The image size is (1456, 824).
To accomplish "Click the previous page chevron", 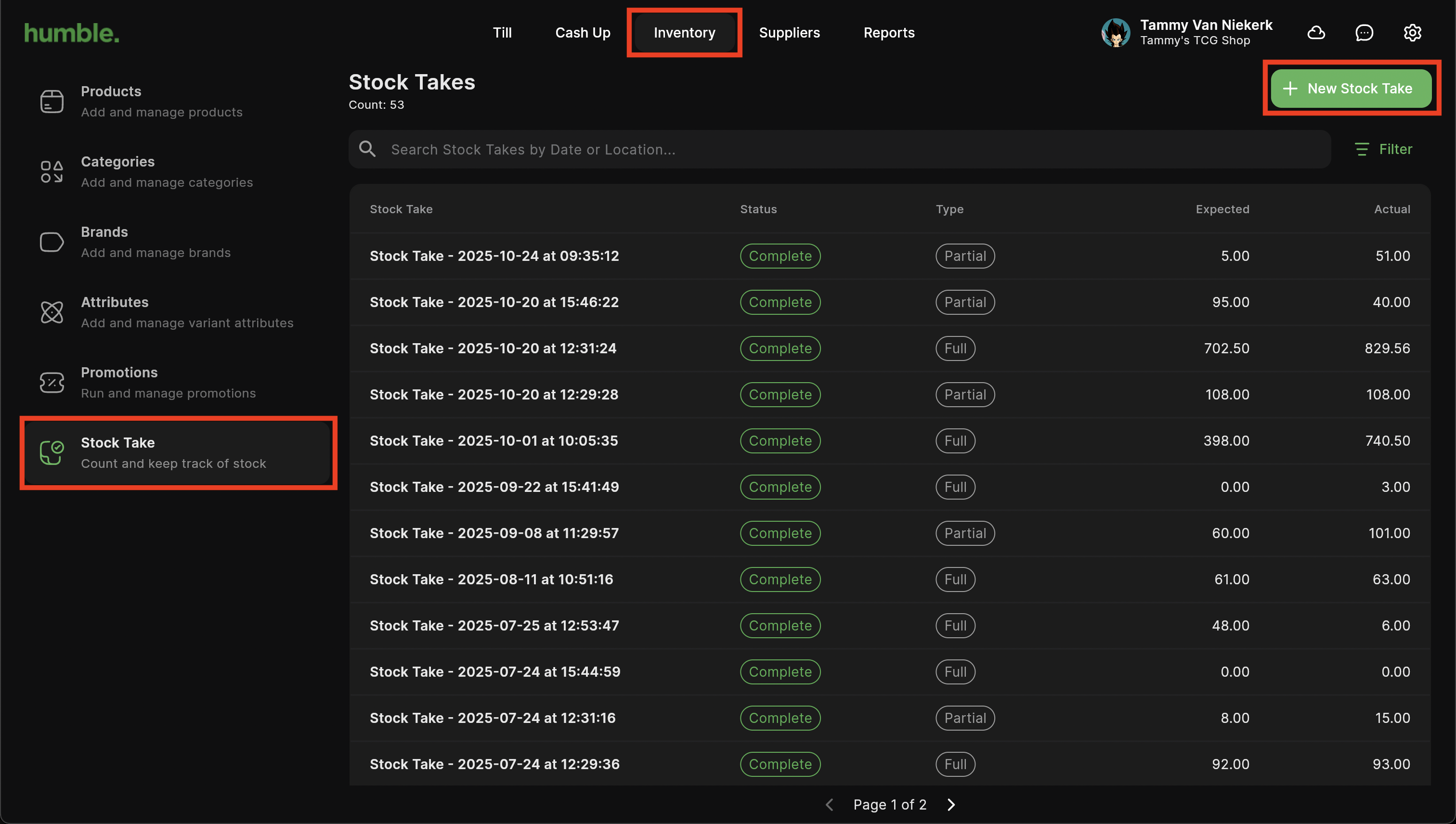I will [829, 805].
